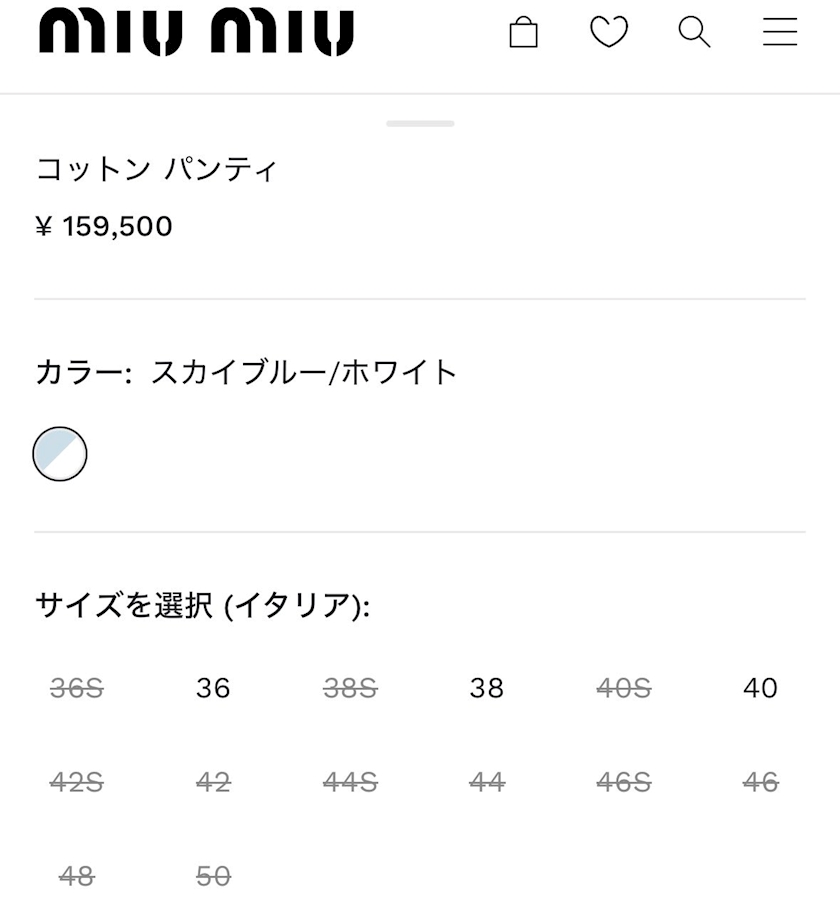Click the magnifying glass search icon
This screenshot has width=840, height=920.
695,32
